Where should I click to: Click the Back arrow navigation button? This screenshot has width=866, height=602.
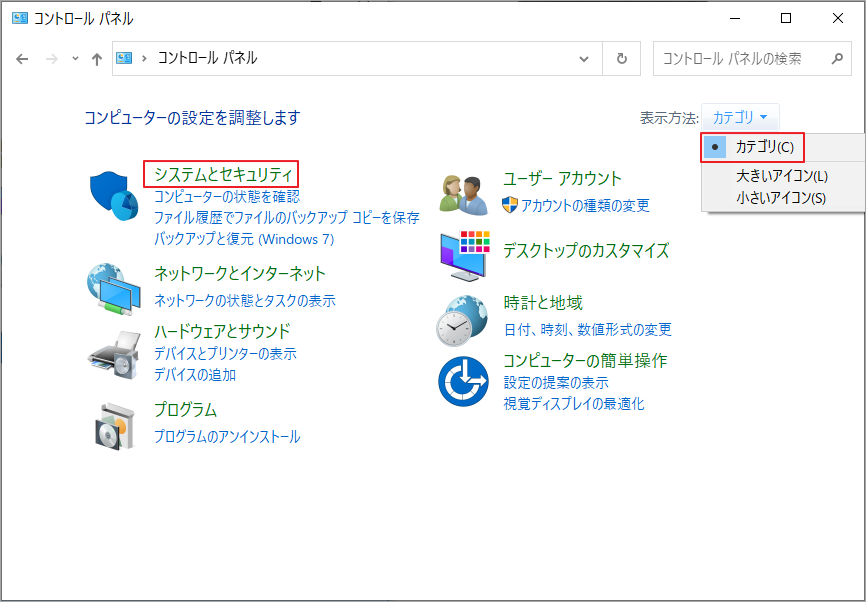[x=22, y=59]
